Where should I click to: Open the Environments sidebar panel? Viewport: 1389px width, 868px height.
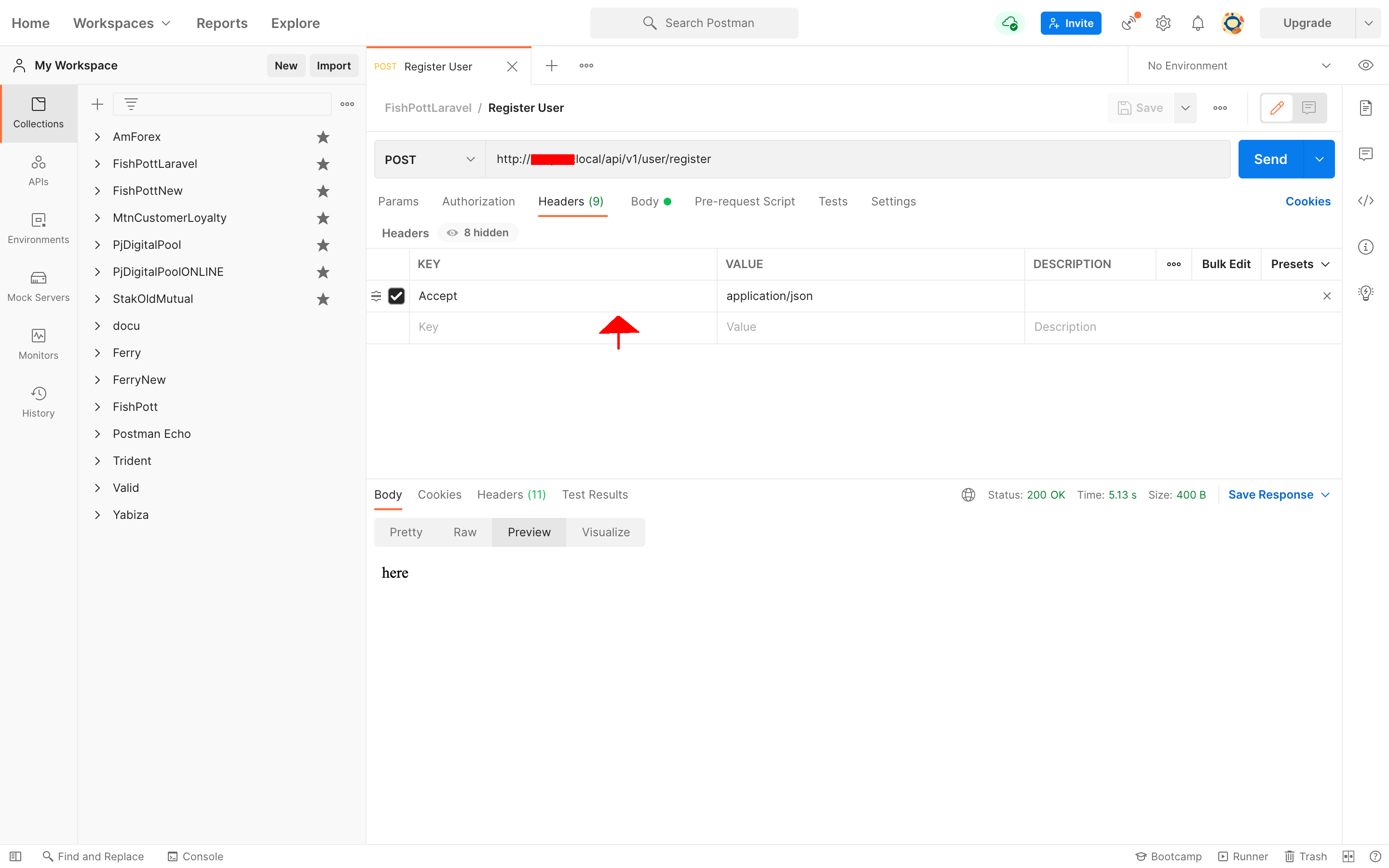click(39, 229)
